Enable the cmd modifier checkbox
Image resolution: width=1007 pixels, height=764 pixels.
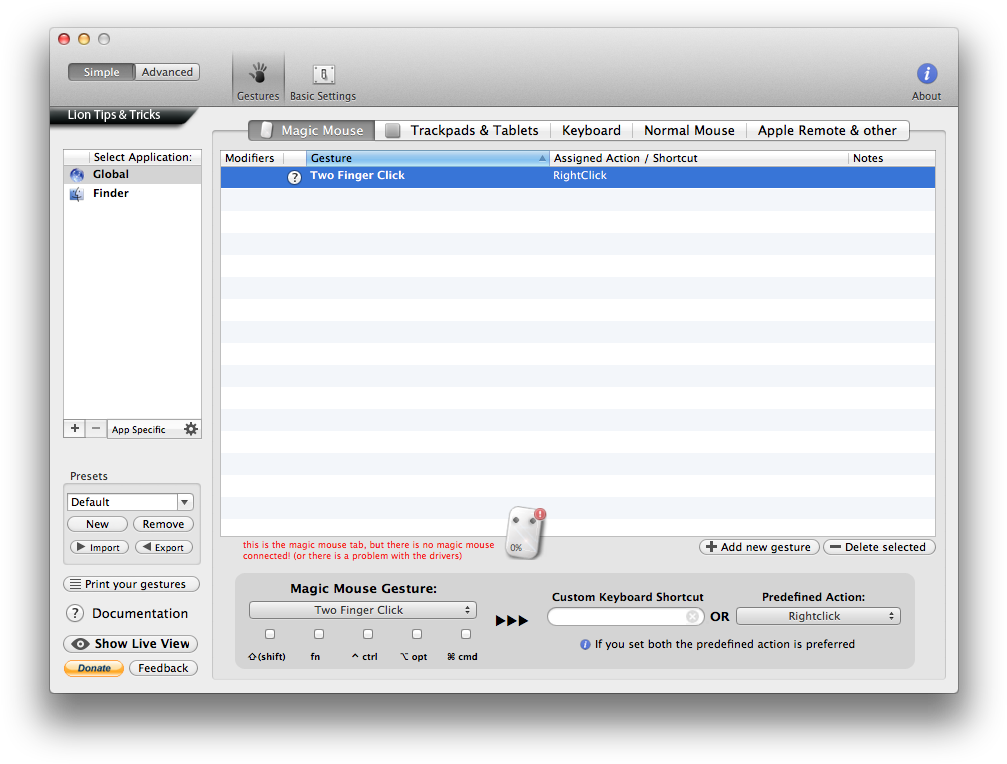click(x=466, y=634)
